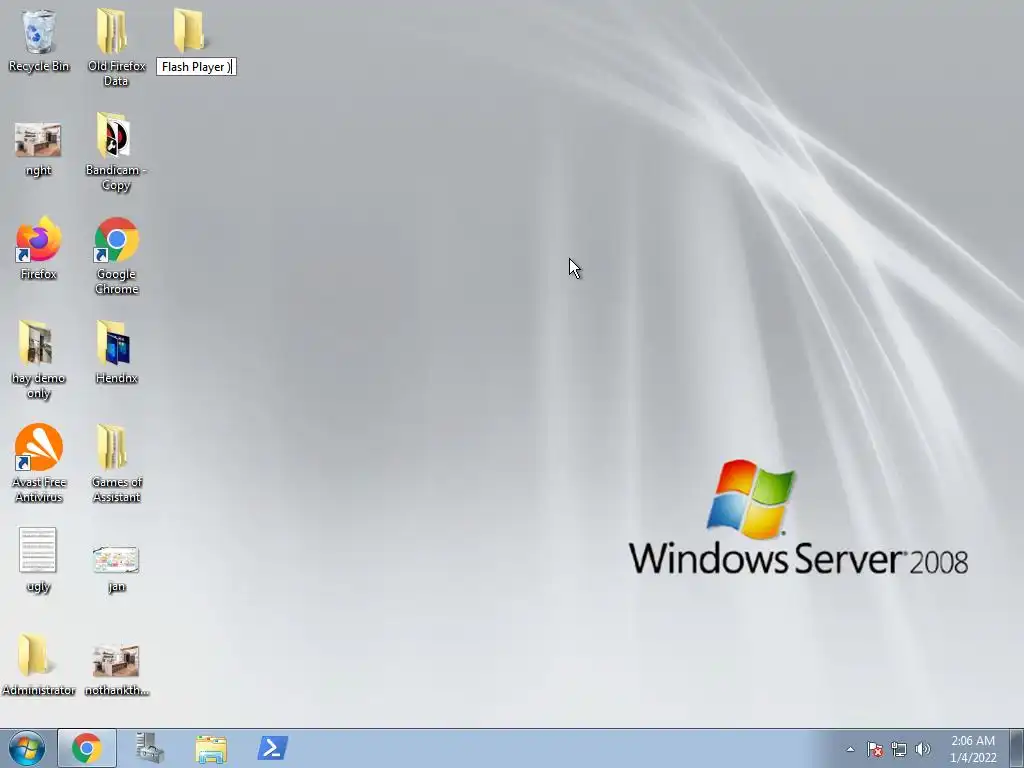Open Windows Explorer from the taskbar
The height and width of the screenshot is (768, 1024).
(211, 748)
